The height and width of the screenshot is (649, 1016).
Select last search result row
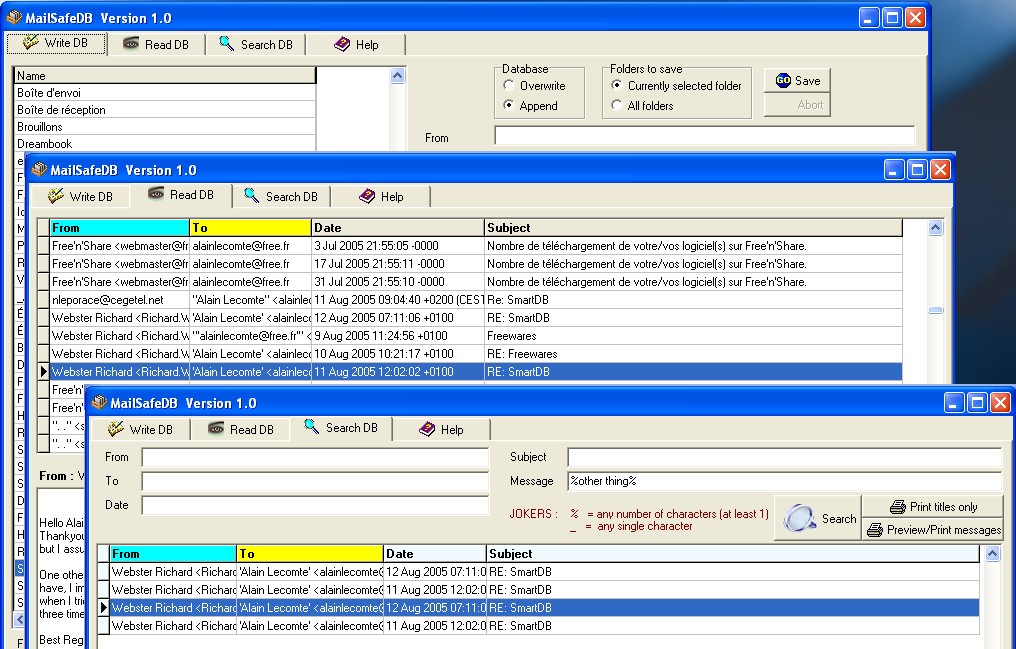[544, 626]
